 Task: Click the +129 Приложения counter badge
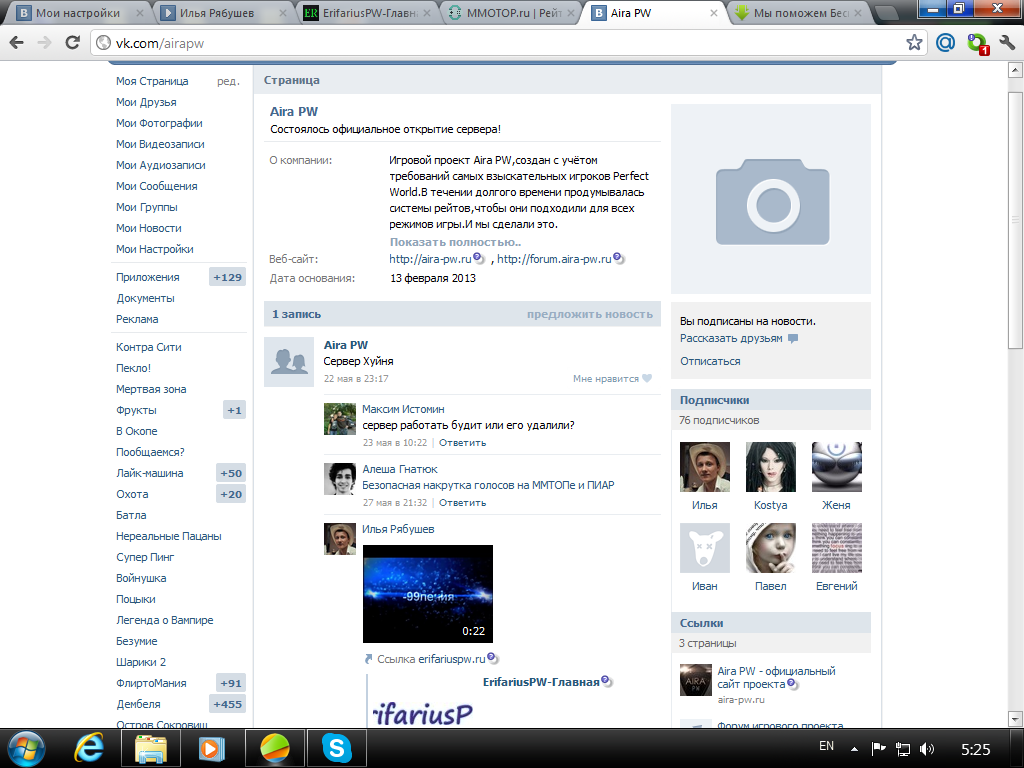227,278
